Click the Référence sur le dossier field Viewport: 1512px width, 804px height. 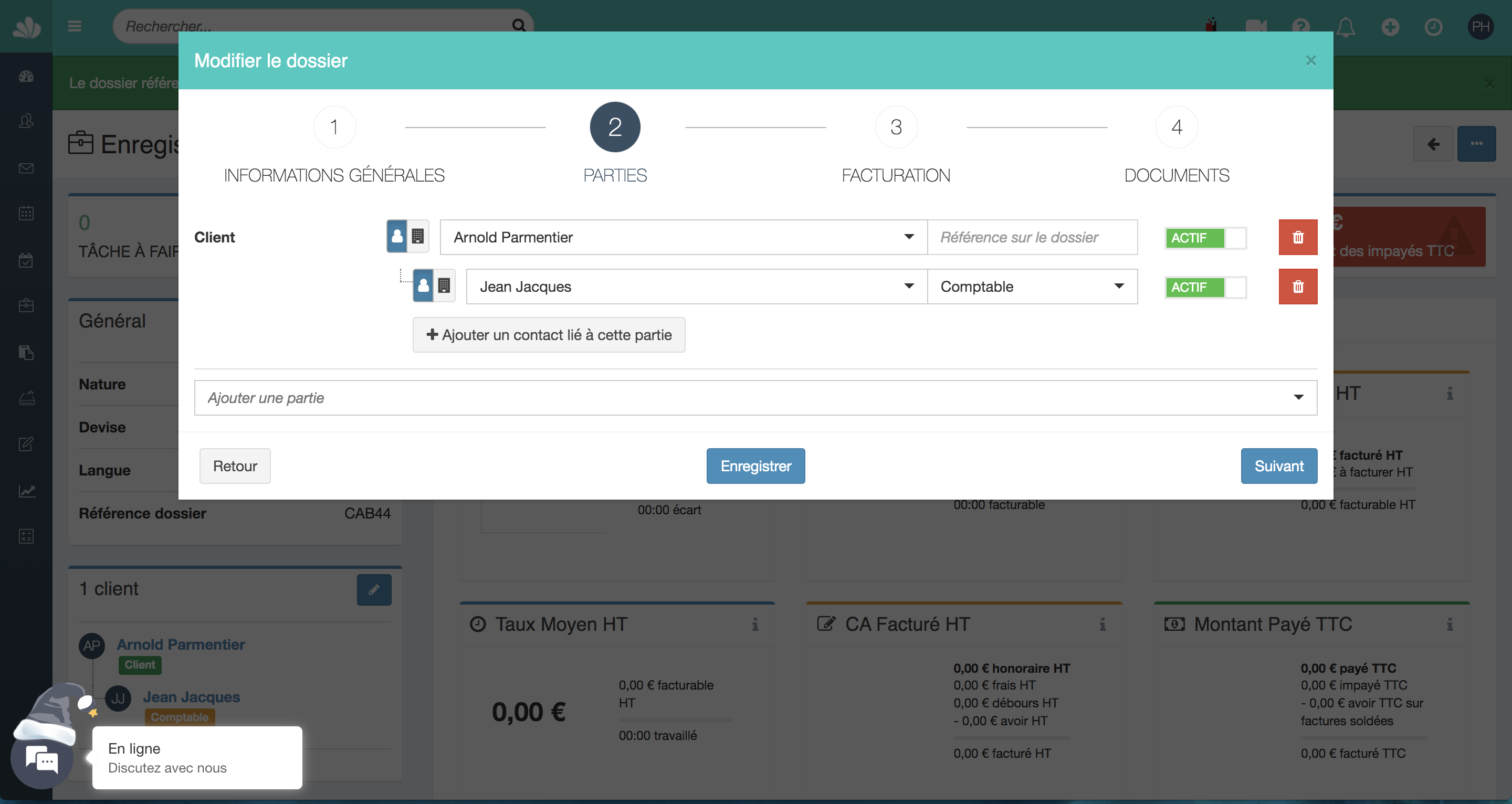pyautogui.click(x=1033, y=237)
